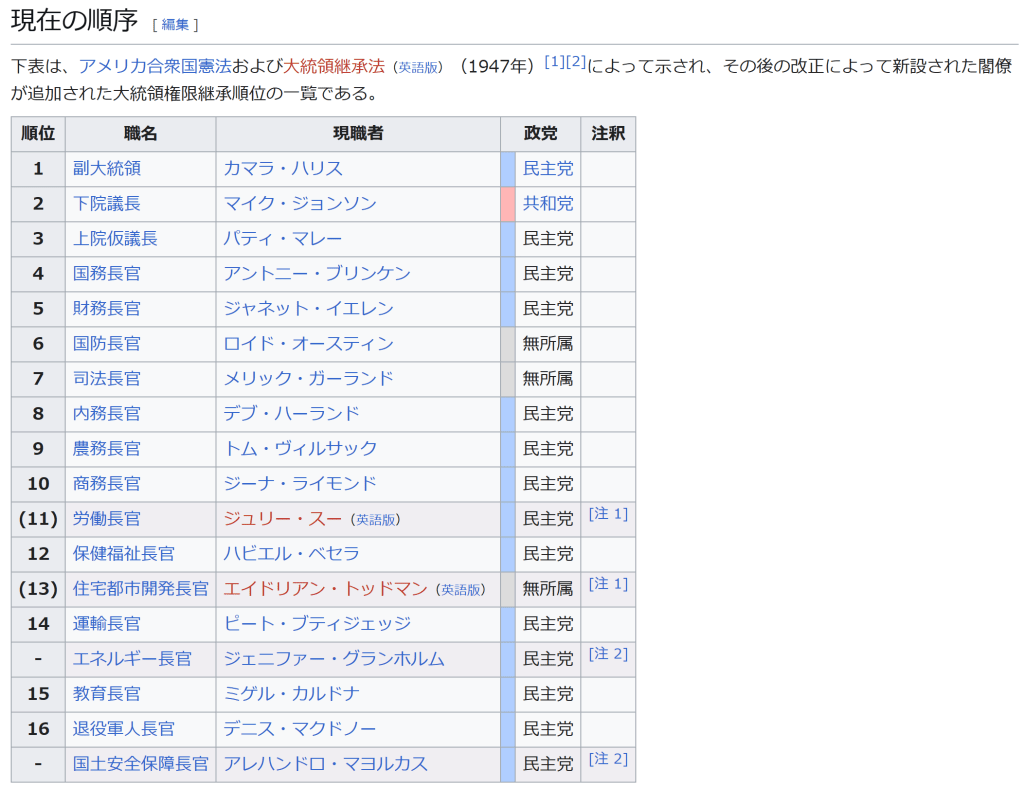
Task: Open the 国務長官 position link
Action: point(107,274)
